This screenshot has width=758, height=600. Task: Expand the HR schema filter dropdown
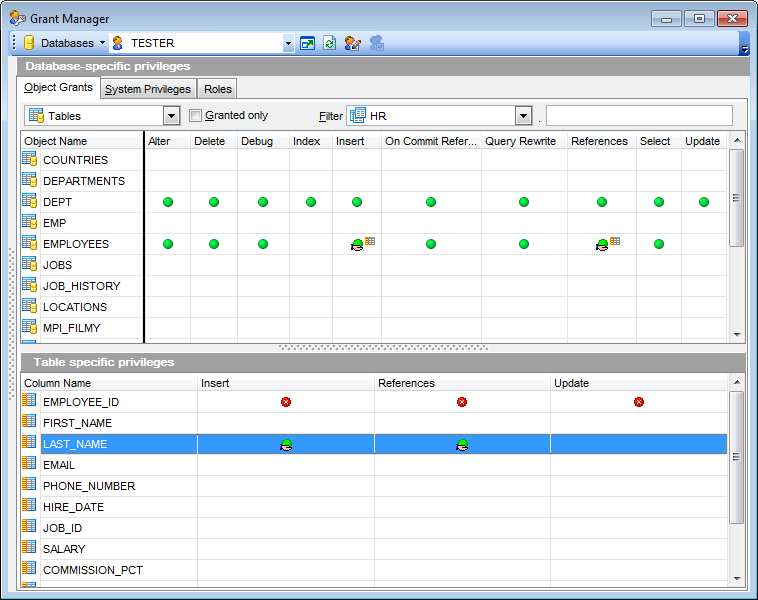pos(524,116)
